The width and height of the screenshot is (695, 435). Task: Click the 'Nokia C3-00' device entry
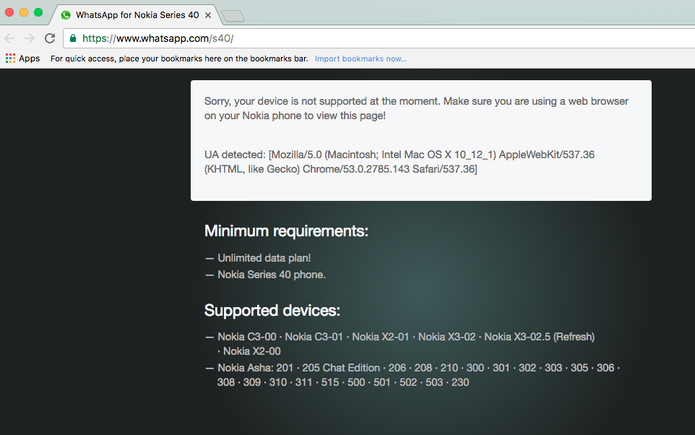pos(247,337)
